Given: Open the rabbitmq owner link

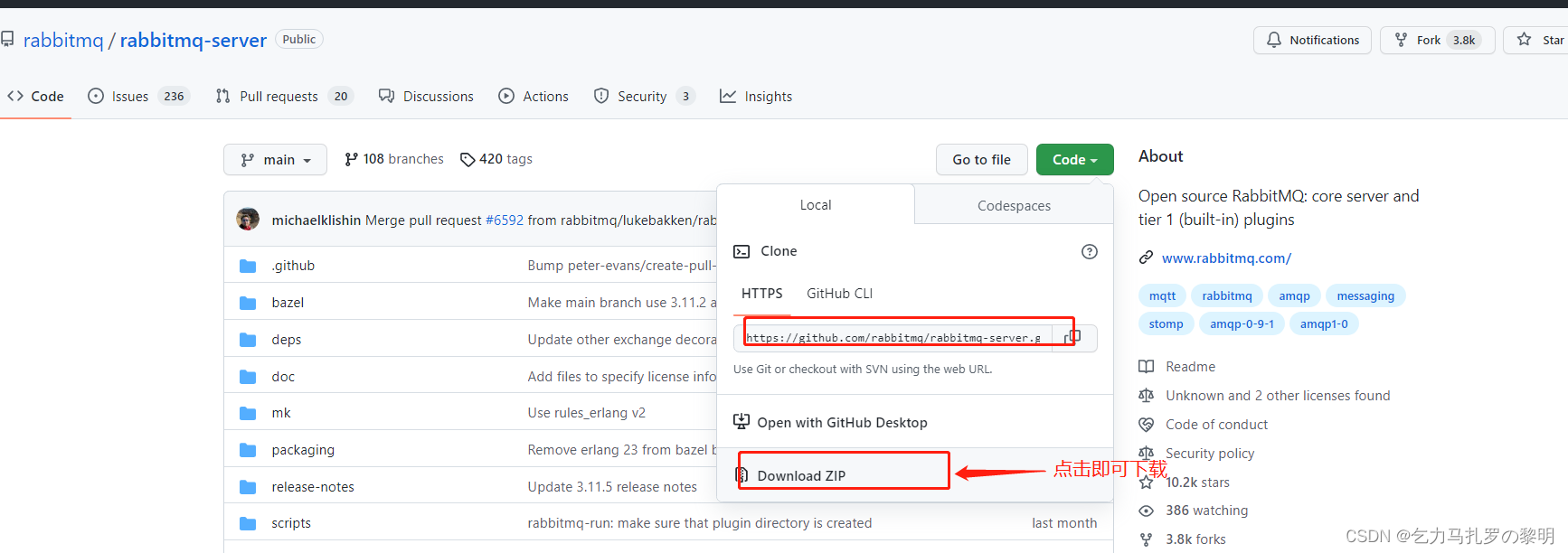Looking at the screenshot, I should coord(63,40).
